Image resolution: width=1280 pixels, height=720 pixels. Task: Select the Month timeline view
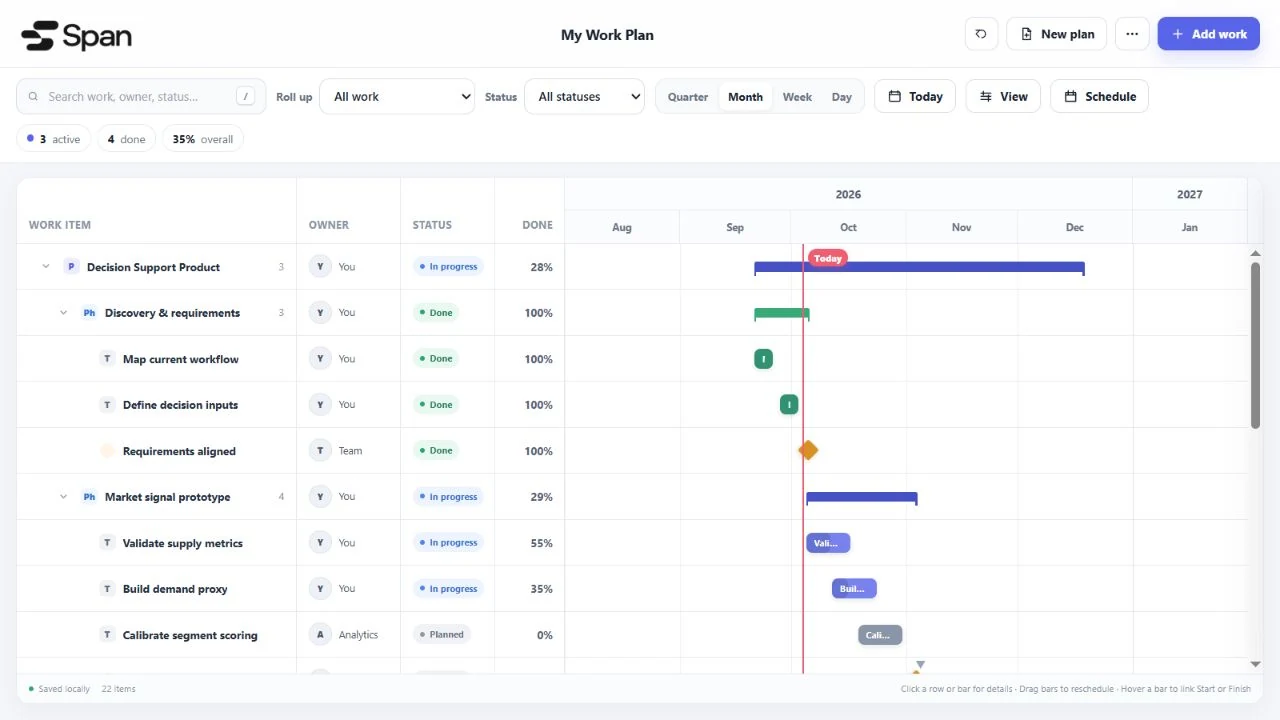[x=745, y=97]
